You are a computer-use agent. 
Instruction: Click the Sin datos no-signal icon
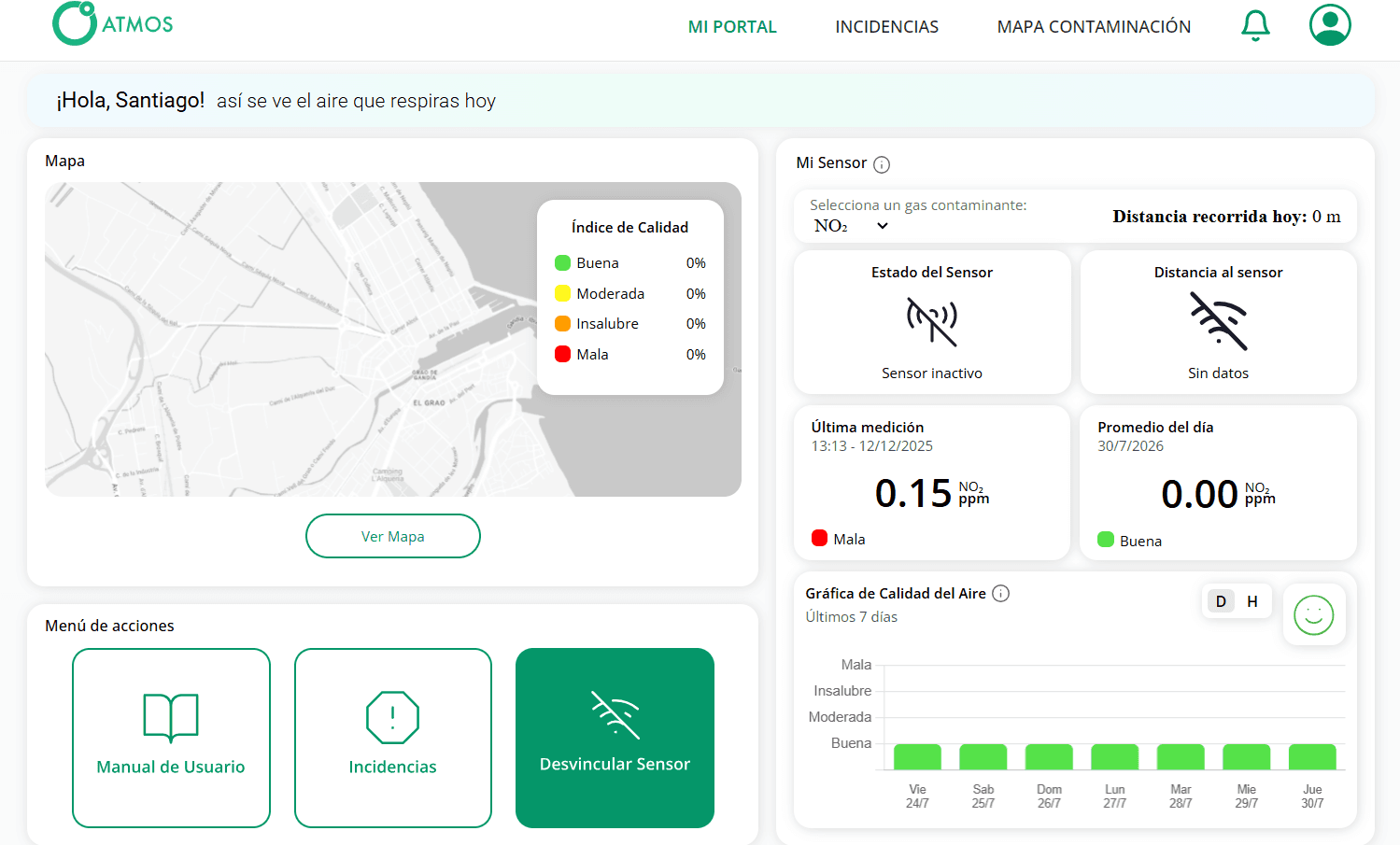coord(1219,321)
